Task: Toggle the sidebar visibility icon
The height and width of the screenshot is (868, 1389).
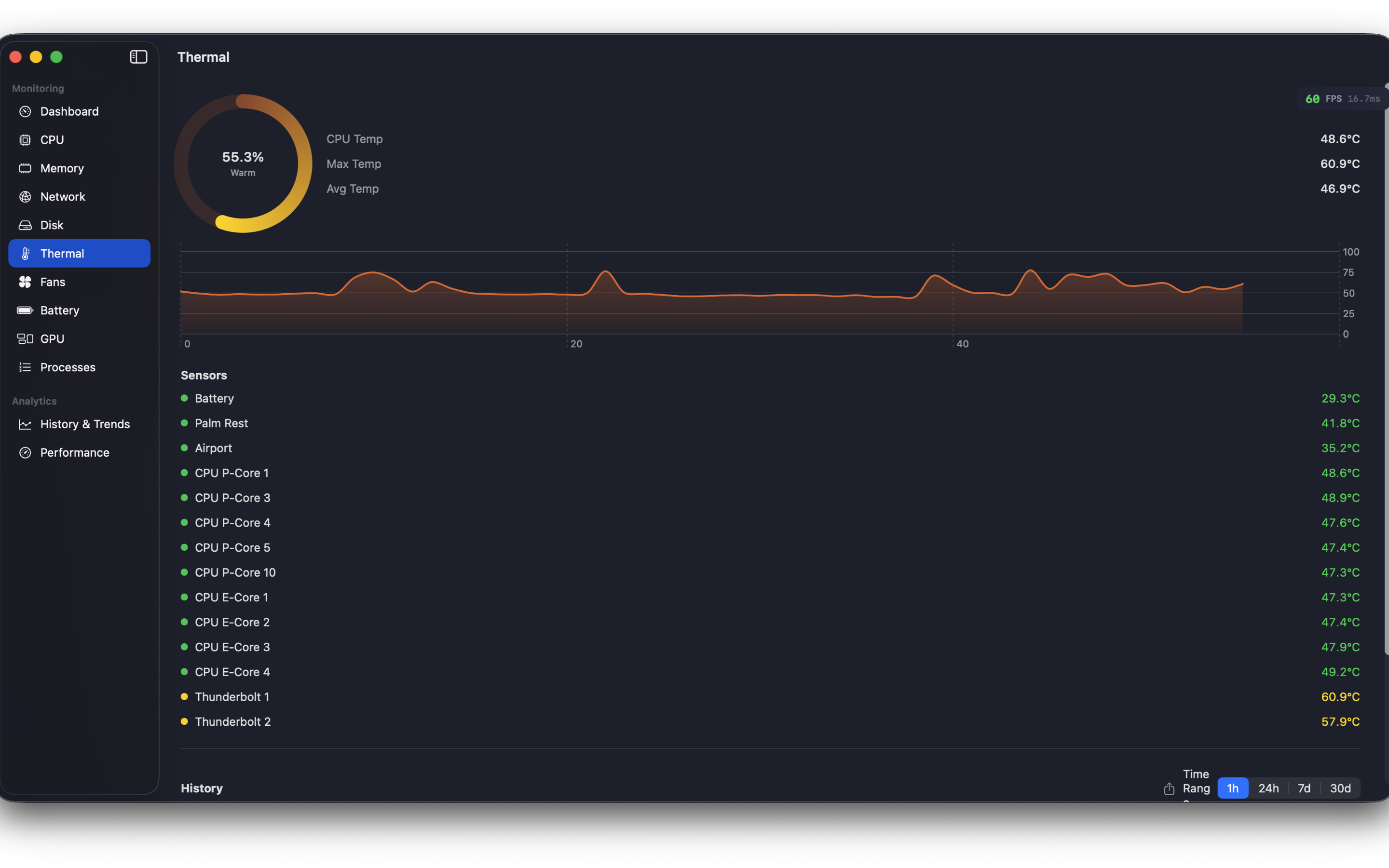Action: click(x=138, y=57)
